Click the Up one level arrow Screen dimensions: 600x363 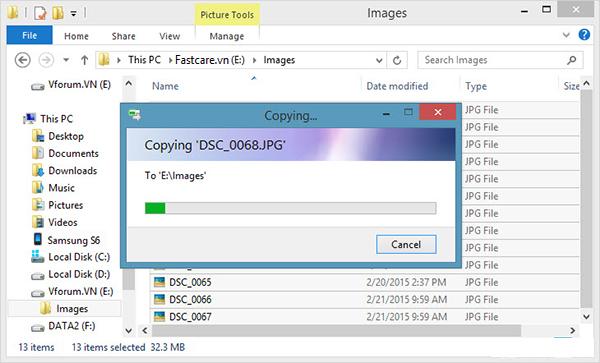click(x=85, y=60)
